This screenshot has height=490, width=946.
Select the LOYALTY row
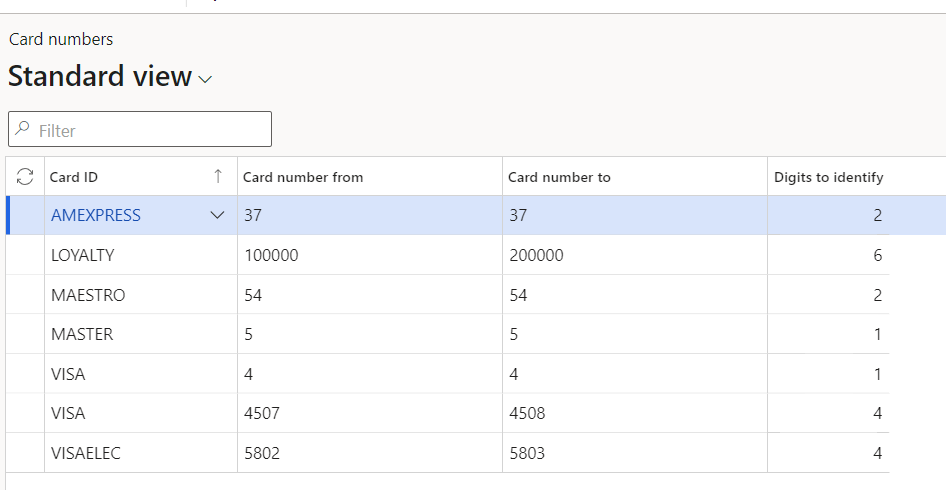(x=448, y=255)
